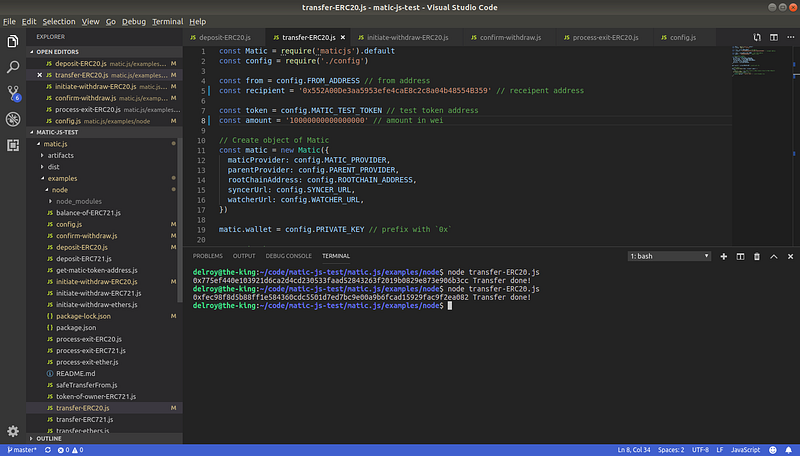Close the transfer-ERC20.js editor tab
Image resolution: width=800 pixels, height=456 pixels.
click(x=343, y=37)
